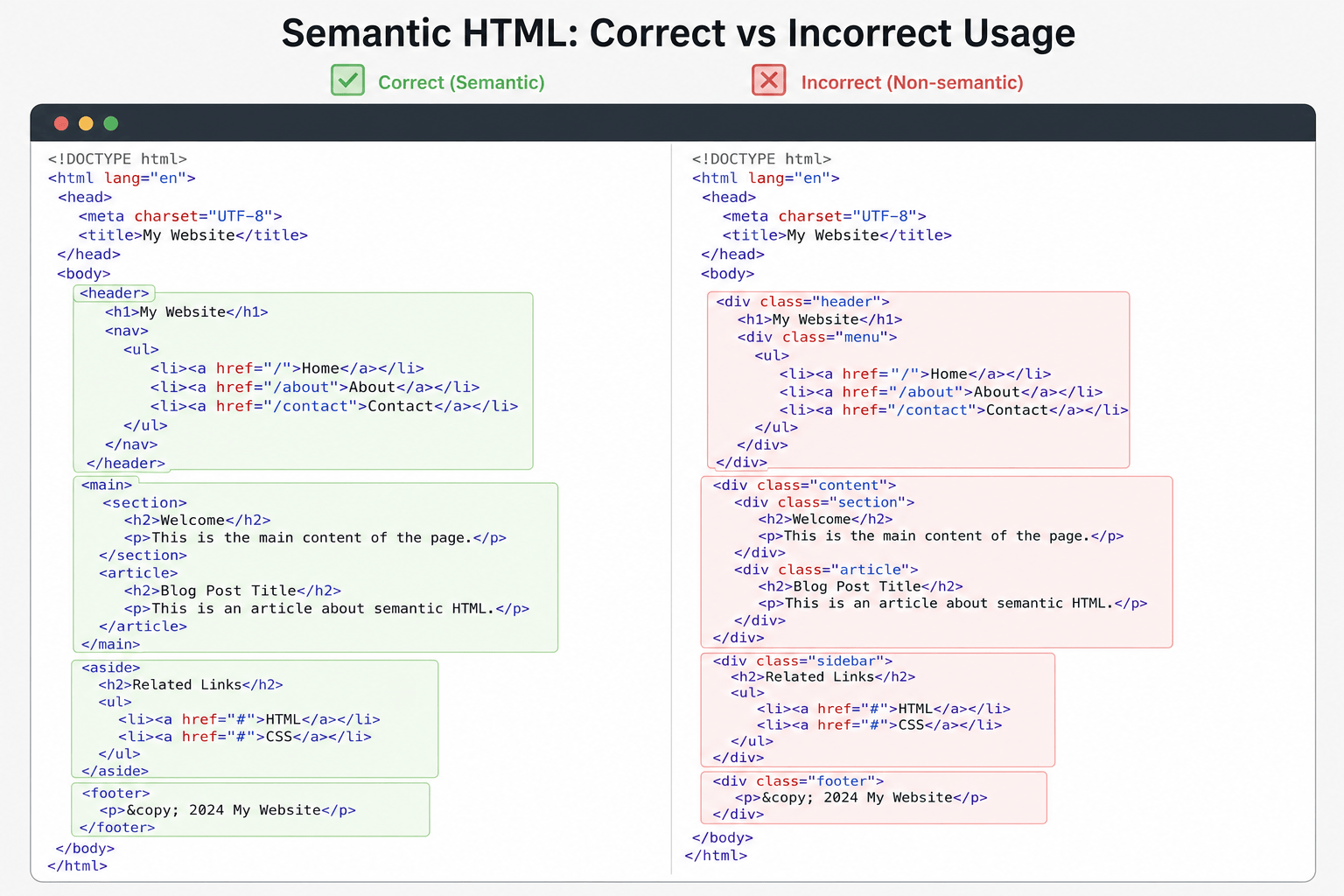Viewport: 1344px width, 896px height.
Task: Click the &copy; 2024 paragraph in the non-semantic code
Action: (861, 797)
